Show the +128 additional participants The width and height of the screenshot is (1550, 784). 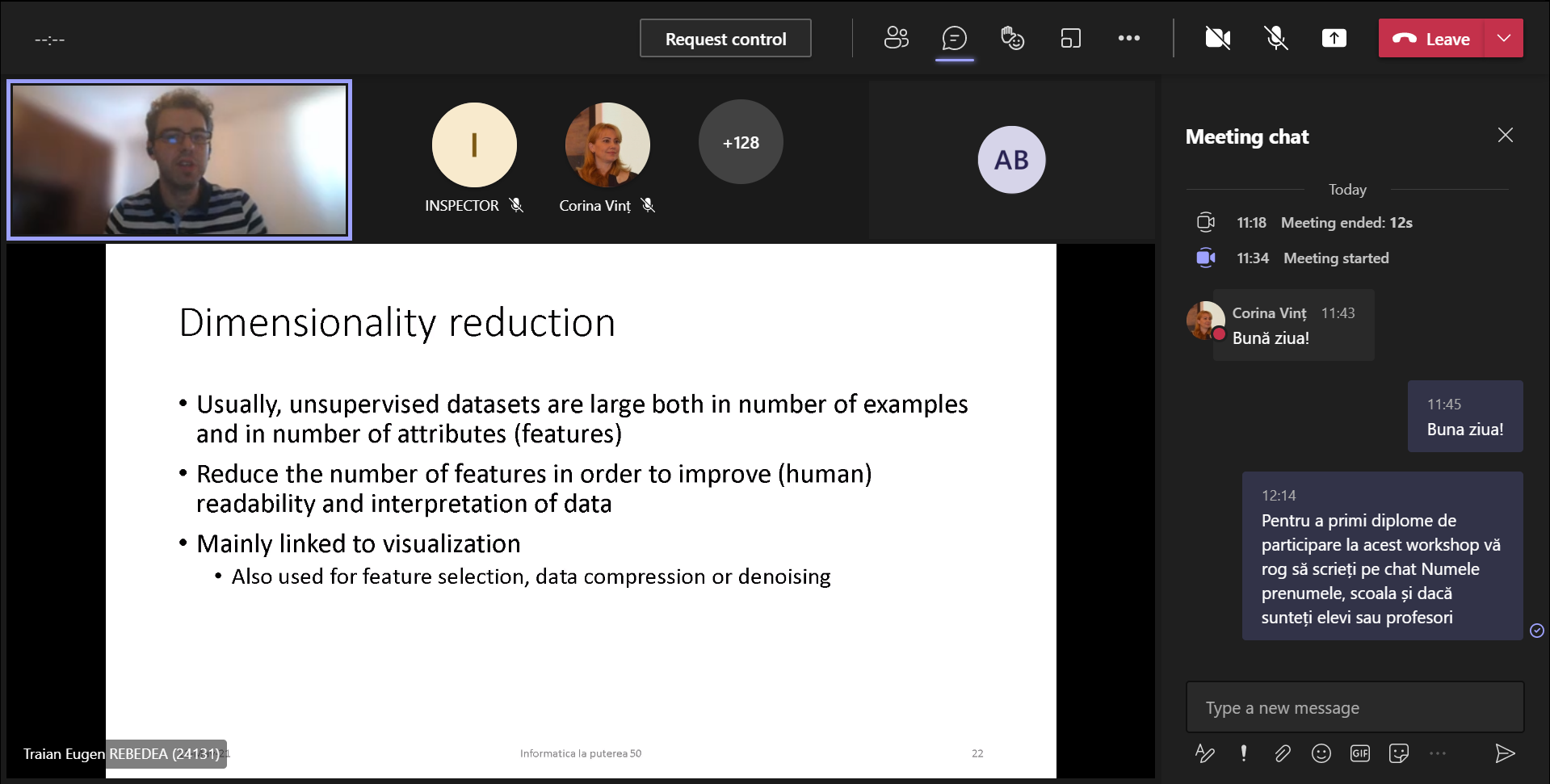pos(741,143)
